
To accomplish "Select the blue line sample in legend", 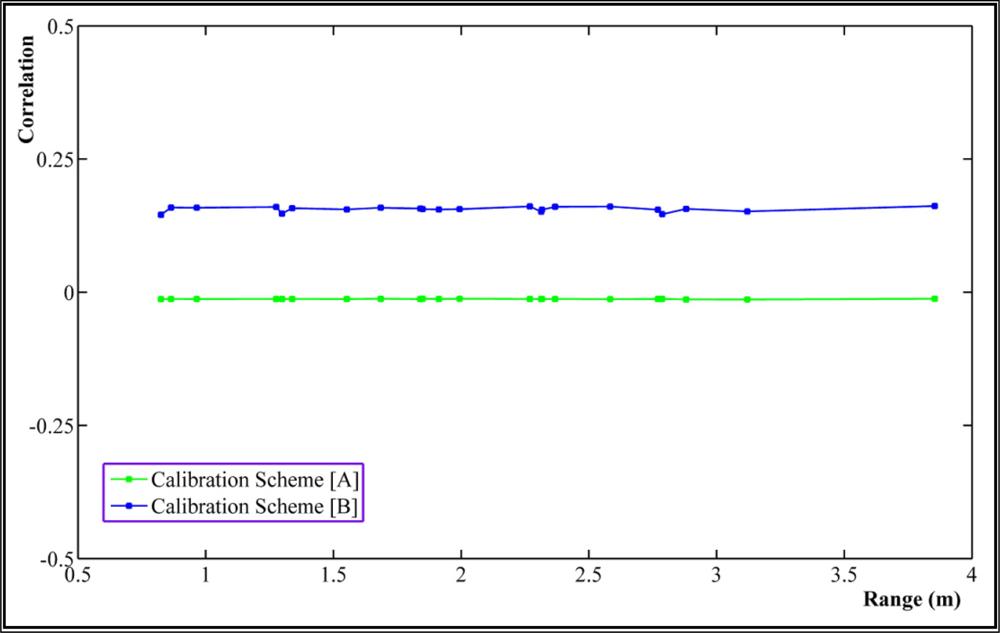I will [128, 506].
